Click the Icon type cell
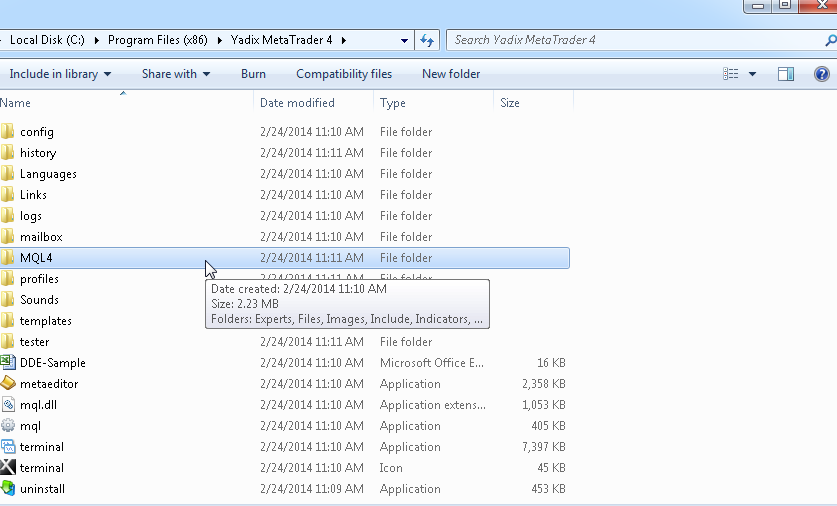Viewport: 837px width, 506px height. [391, 468]
